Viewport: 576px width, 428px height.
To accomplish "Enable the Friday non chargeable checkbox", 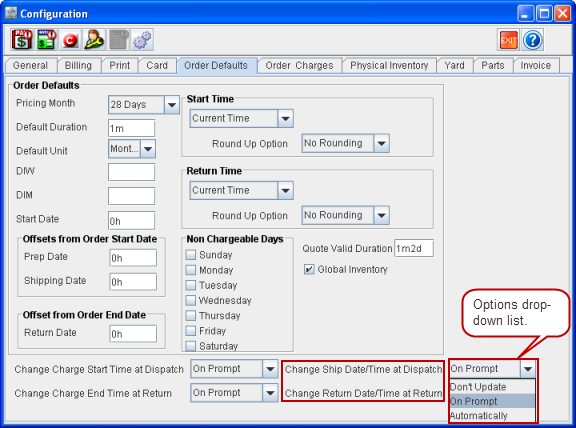I will [x=191, y=331].
